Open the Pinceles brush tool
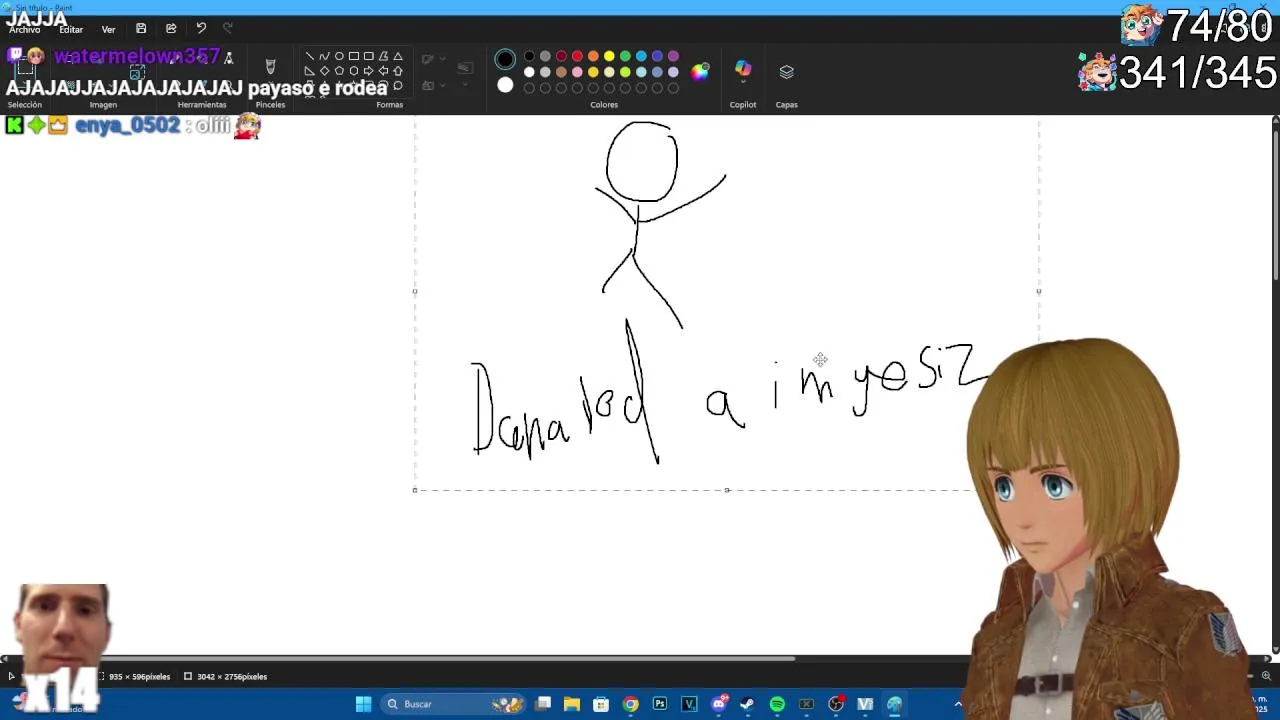The width and height of the screenshot is (1280, 720). (x=270, y=68)
